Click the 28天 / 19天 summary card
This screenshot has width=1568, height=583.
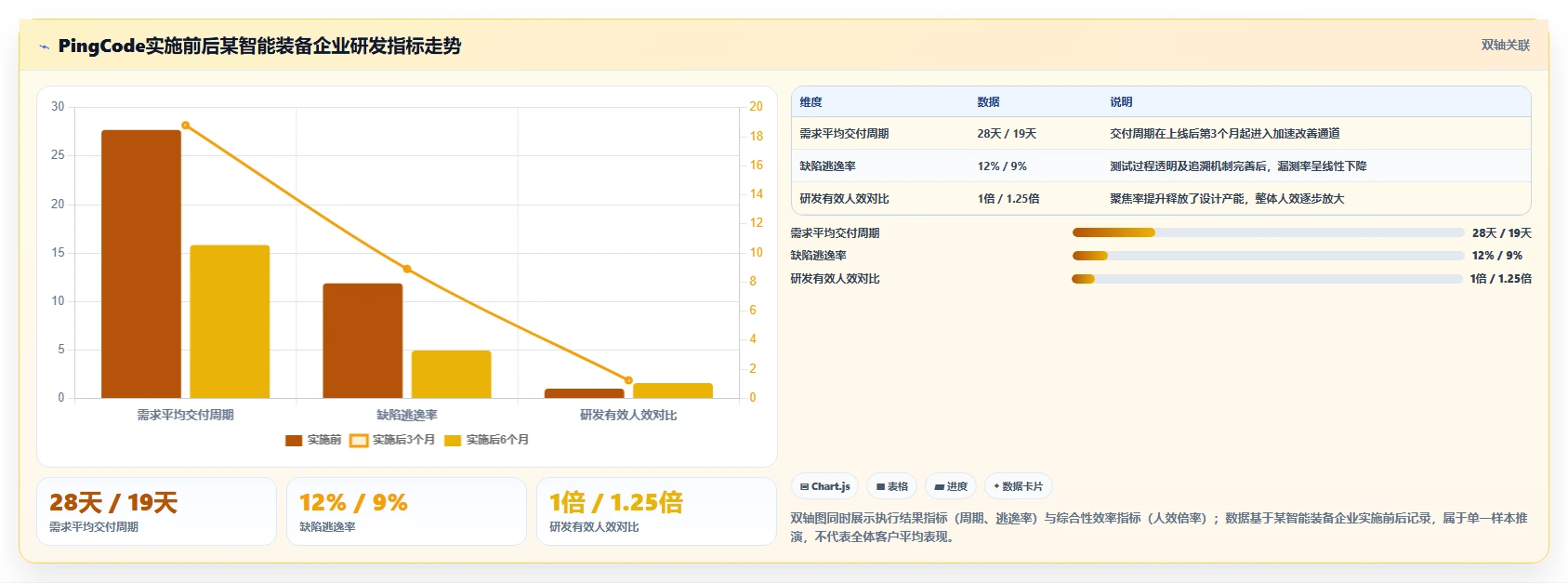coord(156,511)
